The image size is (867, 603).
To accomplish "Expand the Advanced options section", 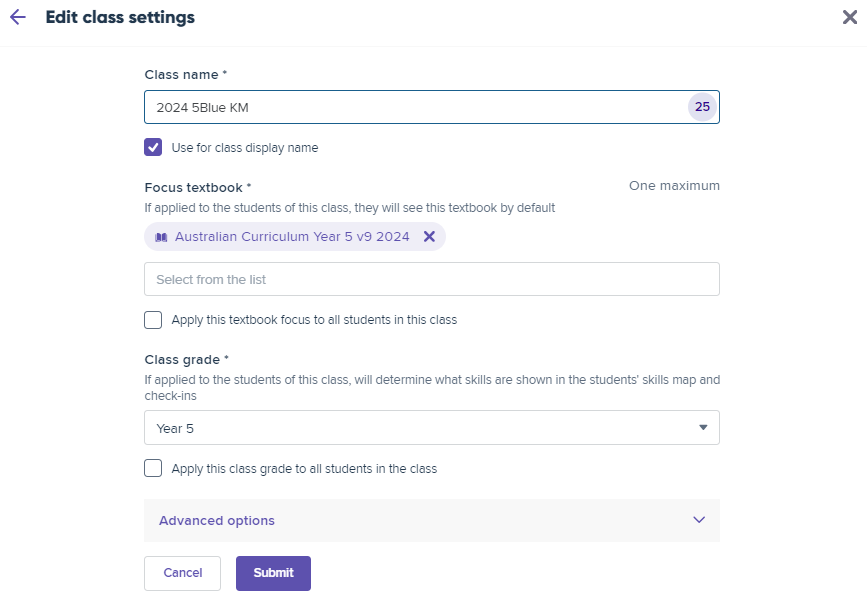I will coord(432,521).
